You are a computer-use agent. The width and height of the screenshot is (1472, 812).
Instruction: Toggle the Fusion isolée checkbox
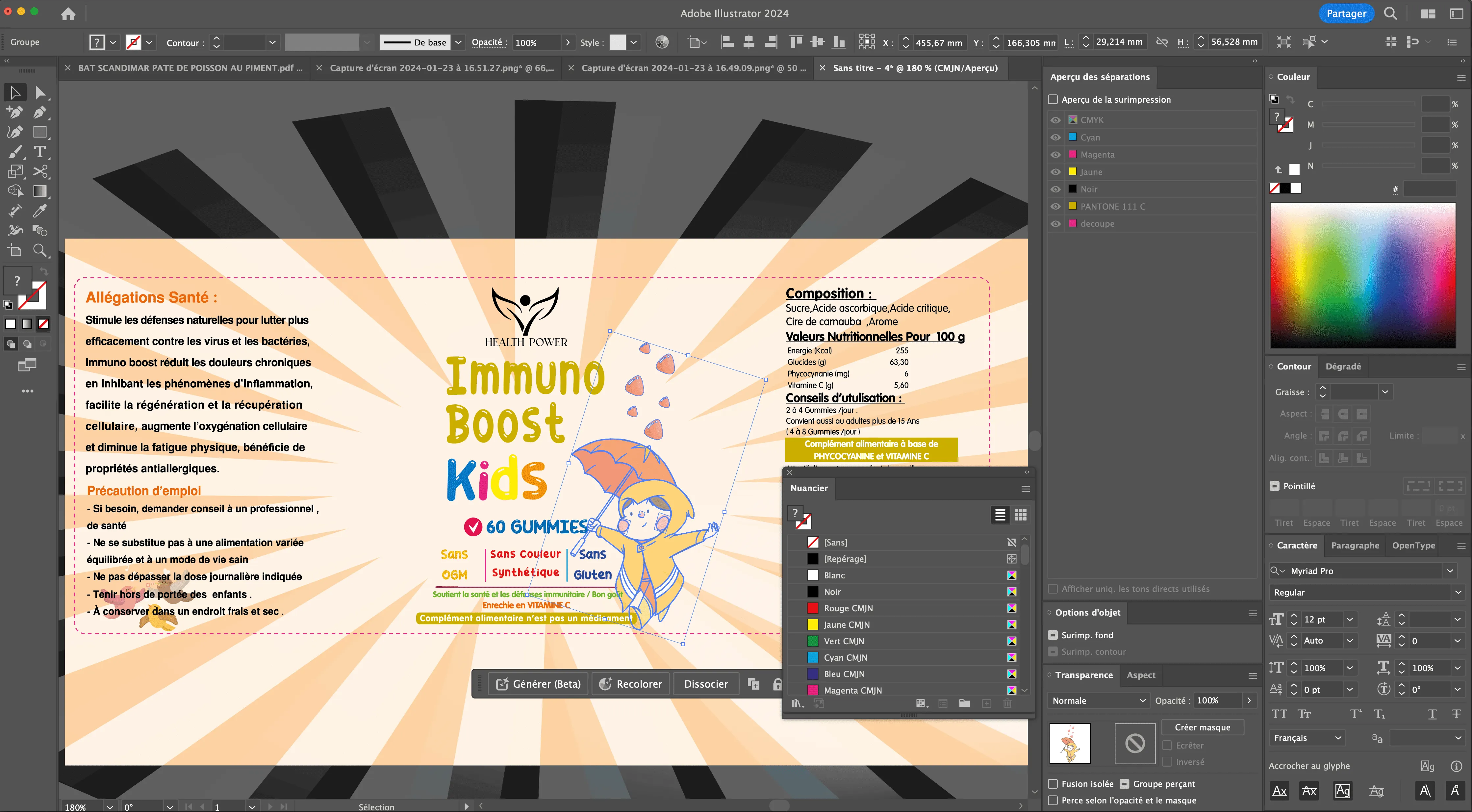[1053, 784]
